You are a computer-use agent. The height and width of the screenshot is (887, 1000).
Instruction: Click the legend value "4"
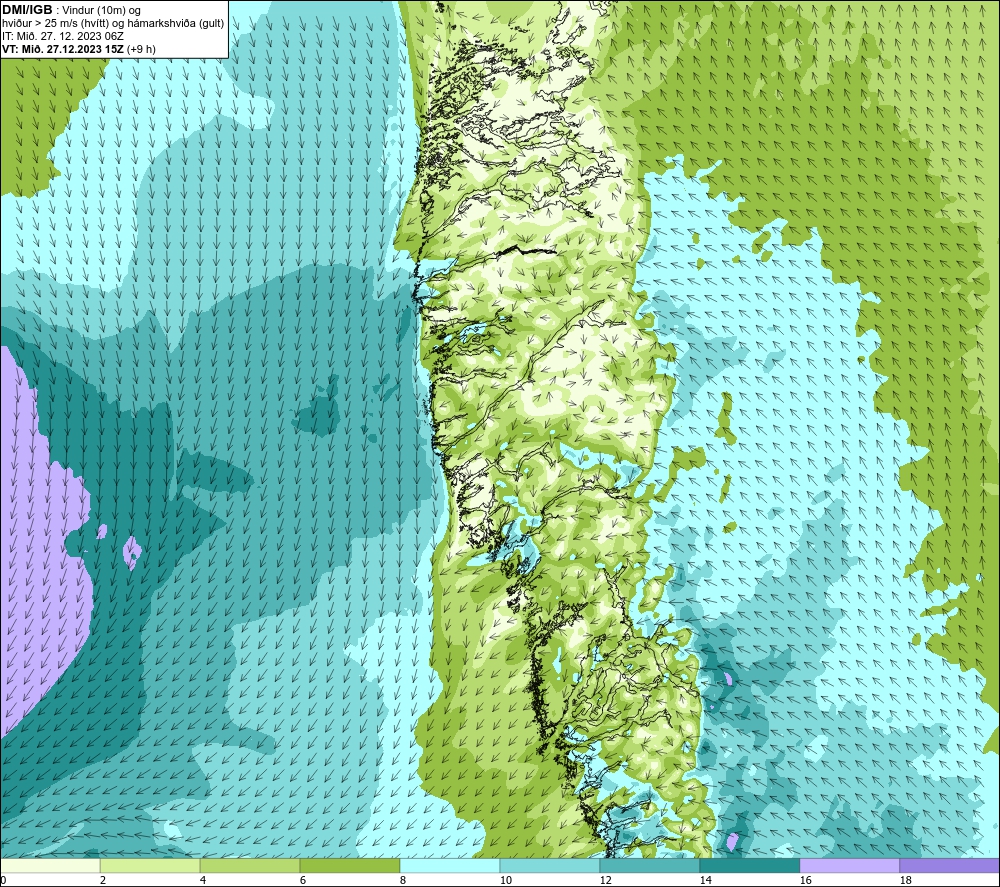[x=203, y=881]
